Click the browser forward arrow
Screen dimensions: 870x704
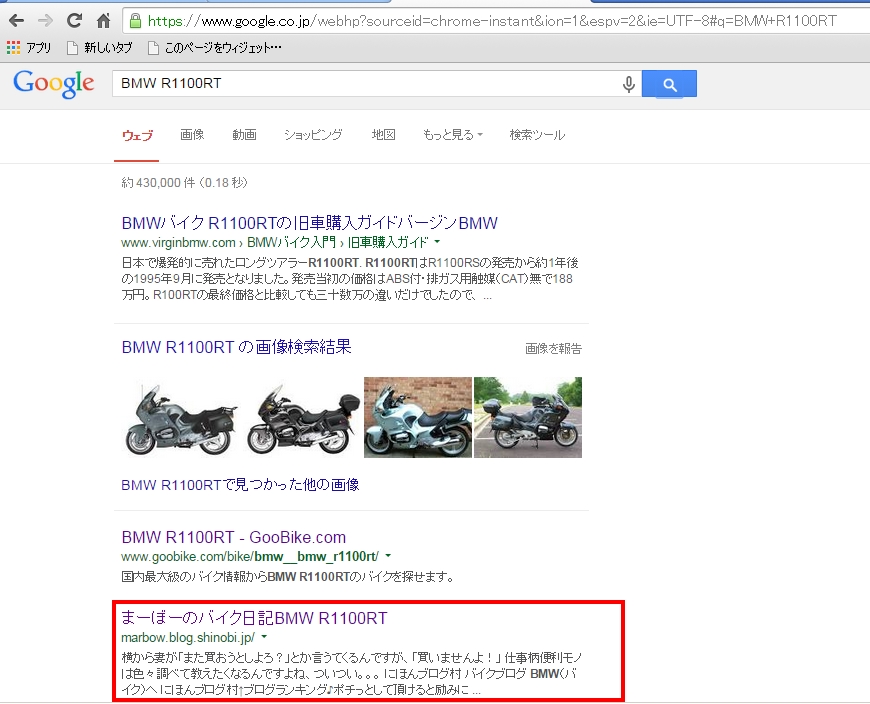pos(45,21)
